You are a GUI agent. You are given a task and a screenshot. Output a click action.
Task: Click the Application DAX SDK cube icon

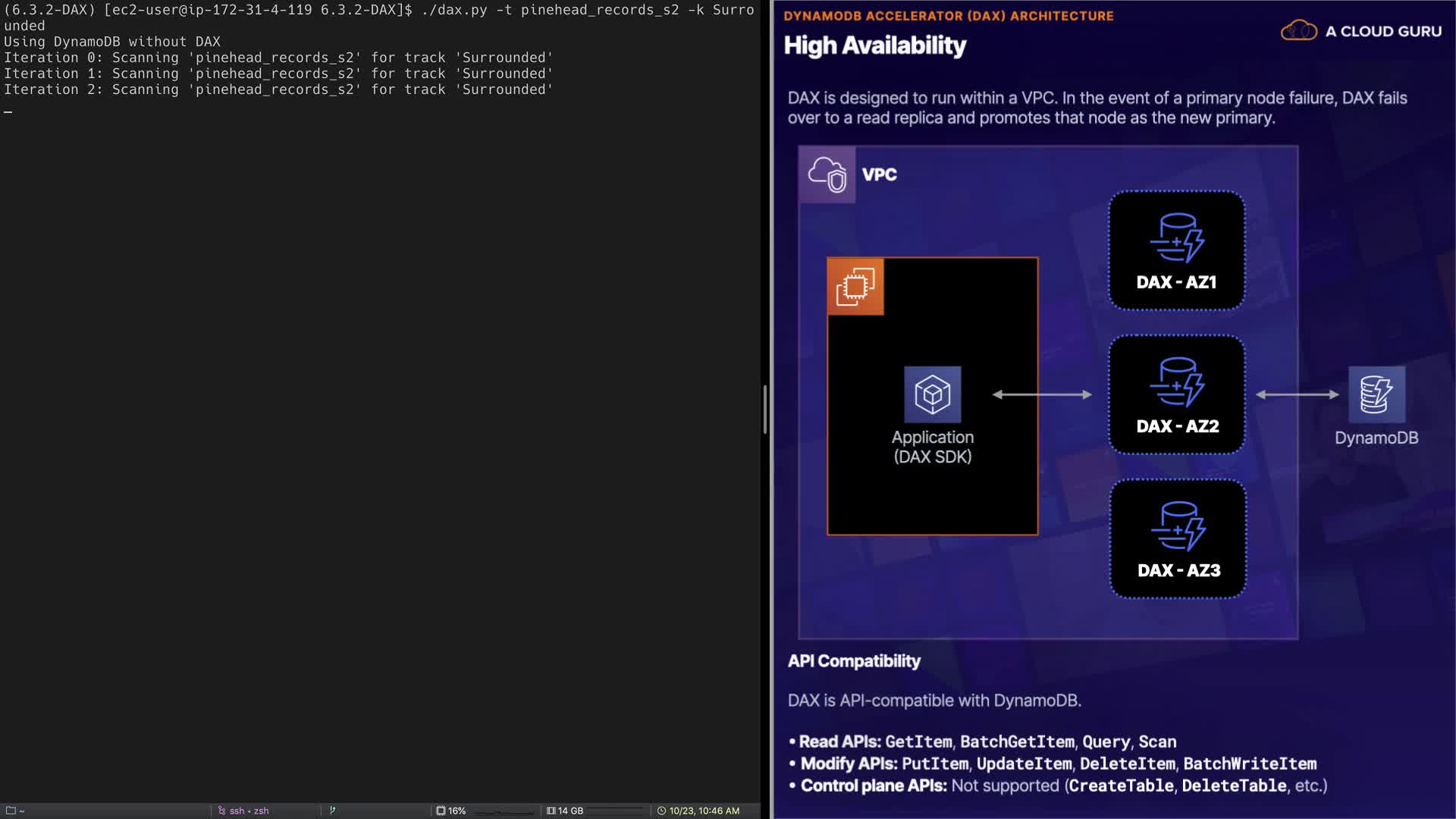(x=932, y=394)
